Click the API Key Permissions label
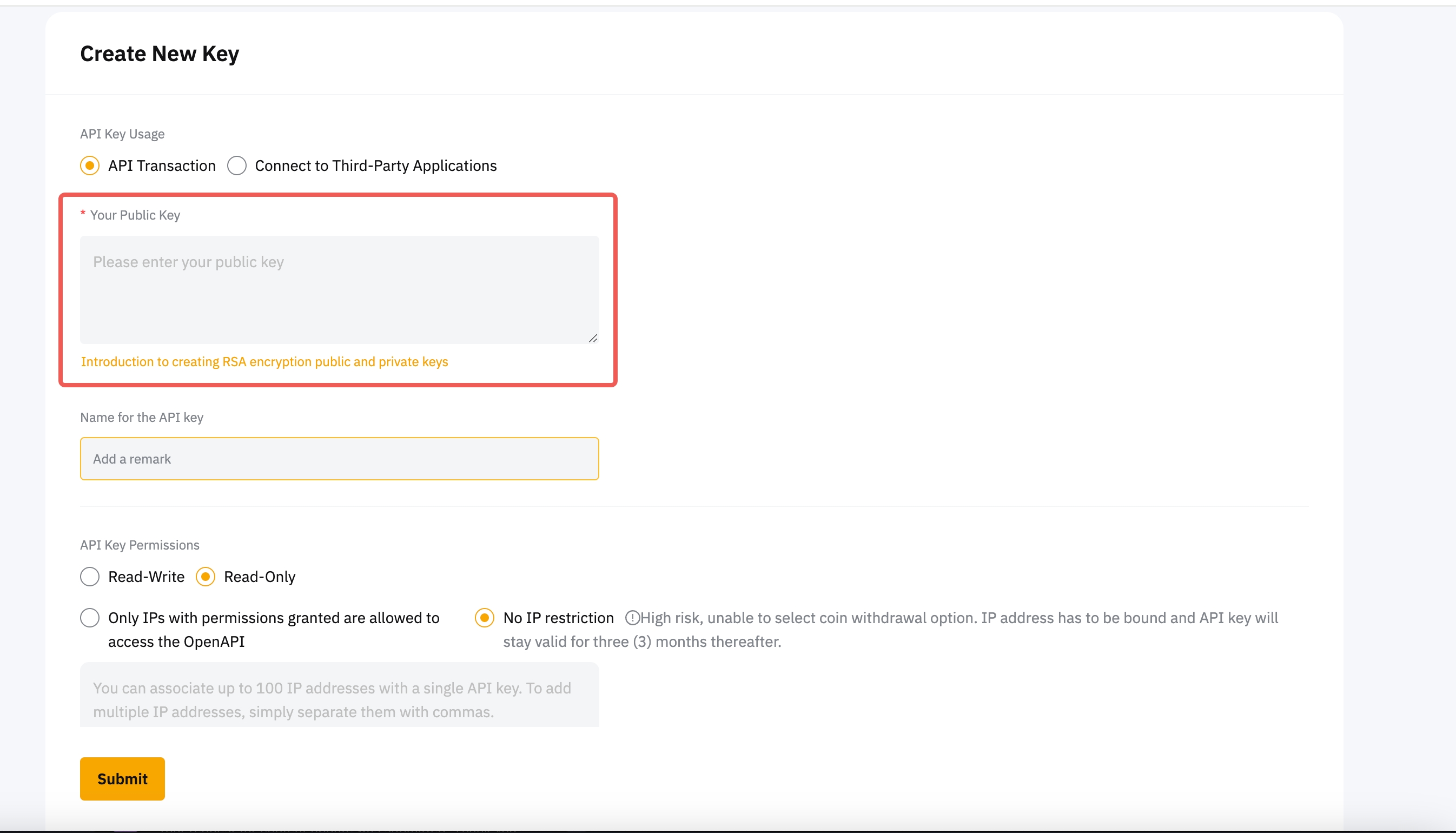Image resolution: width=1456 pixels, height=833 pixels. coord(140,545)
